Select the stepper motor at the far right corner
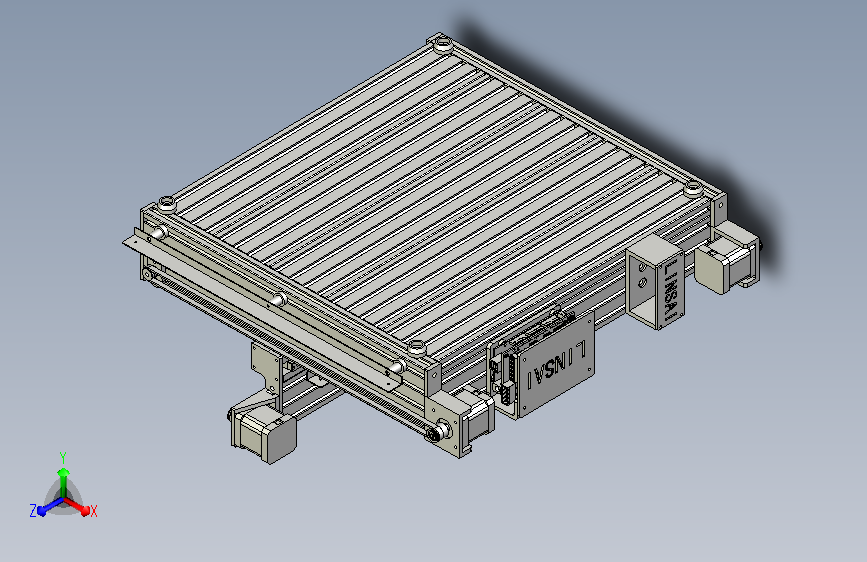867x562 pixels. [727, 264]
